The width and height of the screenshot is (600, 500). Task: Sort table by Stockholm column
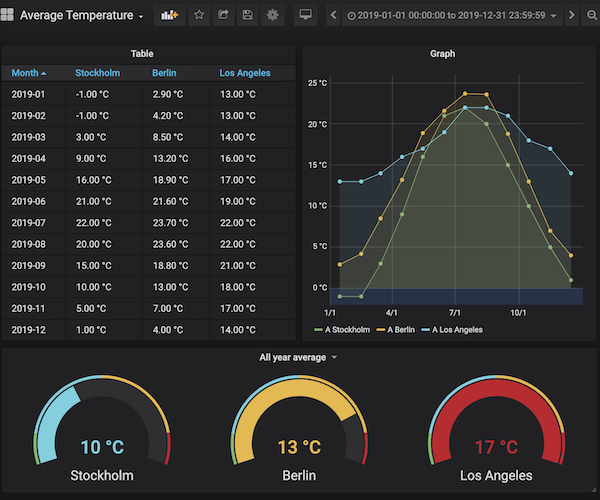[98, 73]
